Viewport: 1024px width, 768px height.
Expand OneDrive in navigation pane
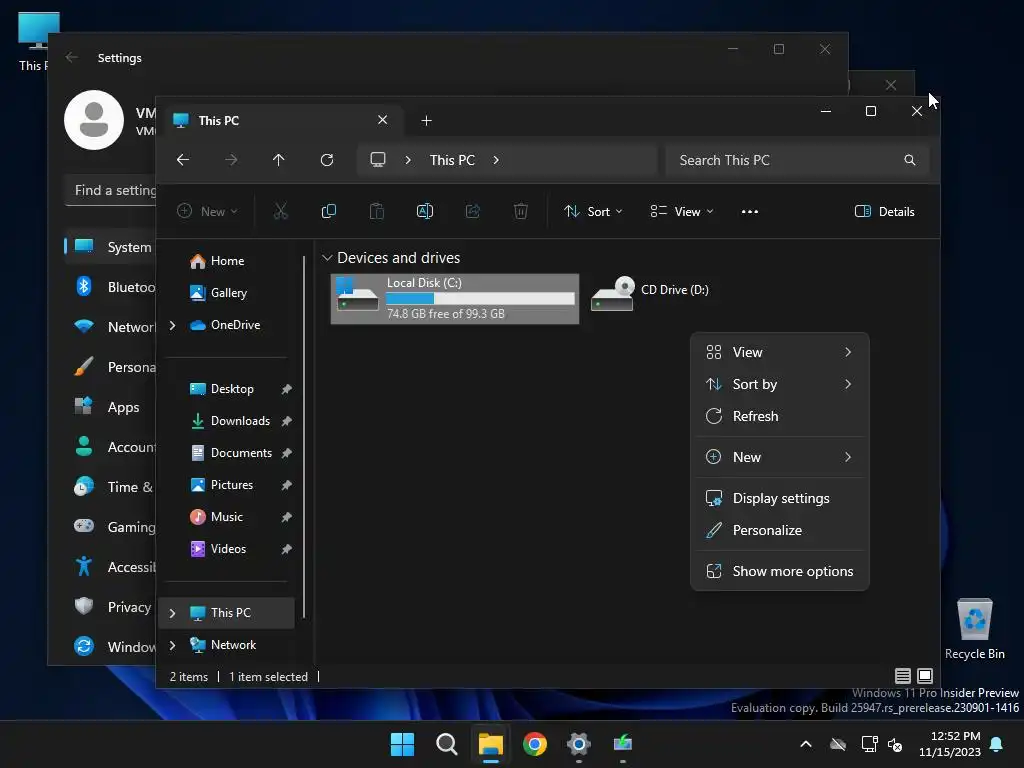[172, 325]
